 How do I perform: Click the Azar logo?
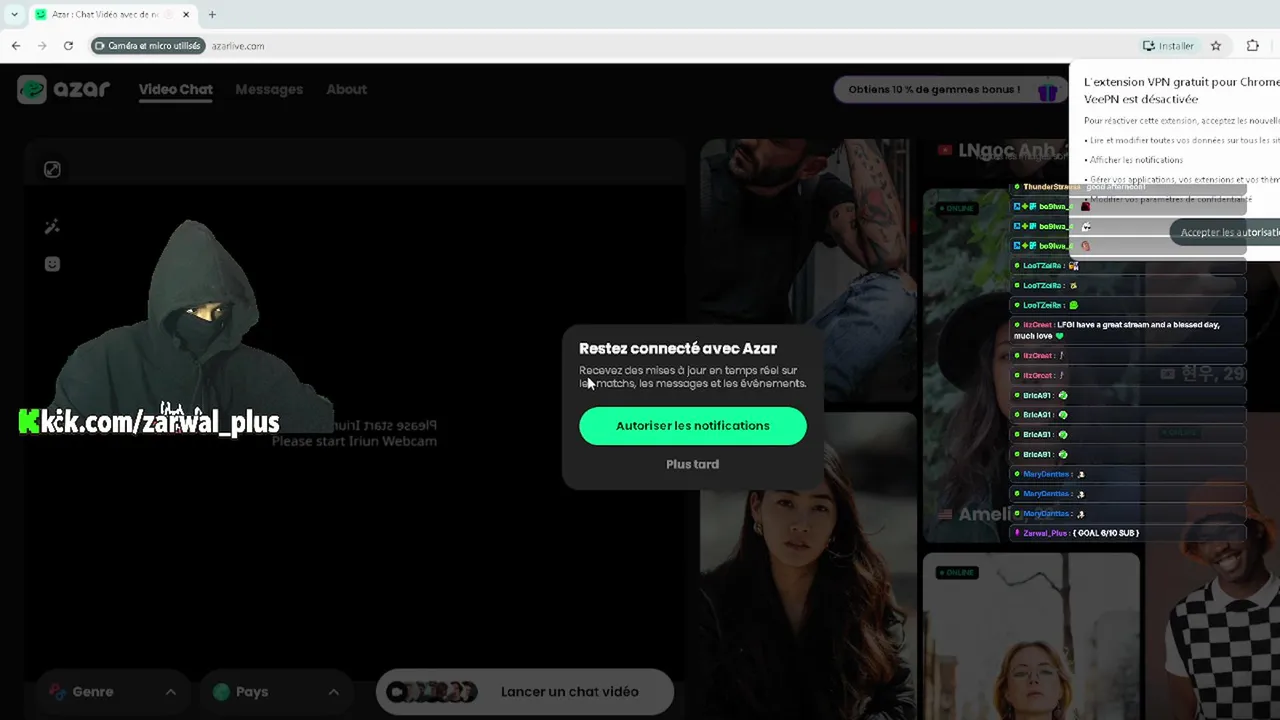point(64,89)
